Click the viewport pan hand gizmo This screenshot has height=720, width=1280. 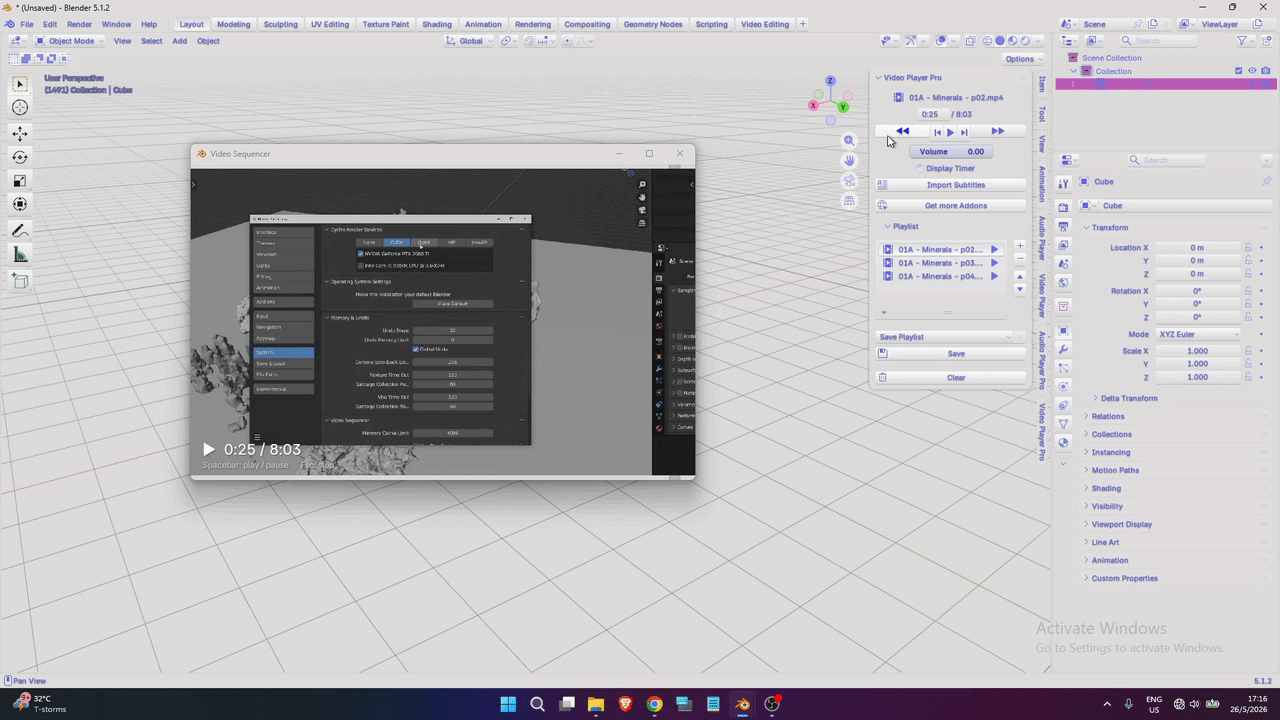click(x=849, y=161)
